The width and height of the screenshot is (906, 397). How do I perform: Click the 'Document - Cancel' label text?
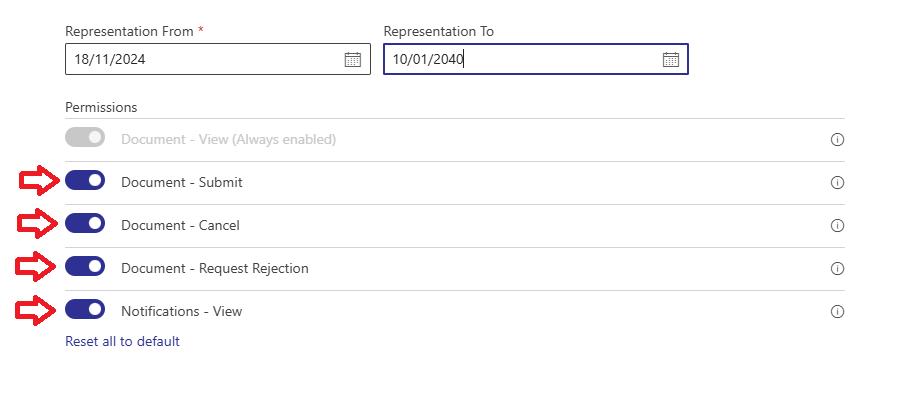click(x=180, y=225)
